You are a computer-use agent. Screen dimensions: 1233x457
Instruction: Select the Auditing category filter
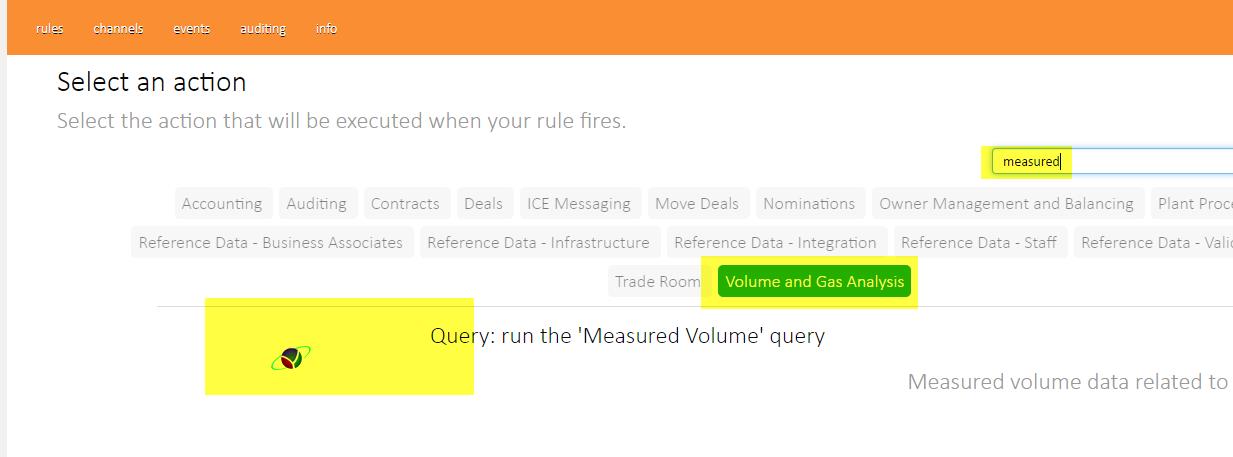tap(316, 203)
